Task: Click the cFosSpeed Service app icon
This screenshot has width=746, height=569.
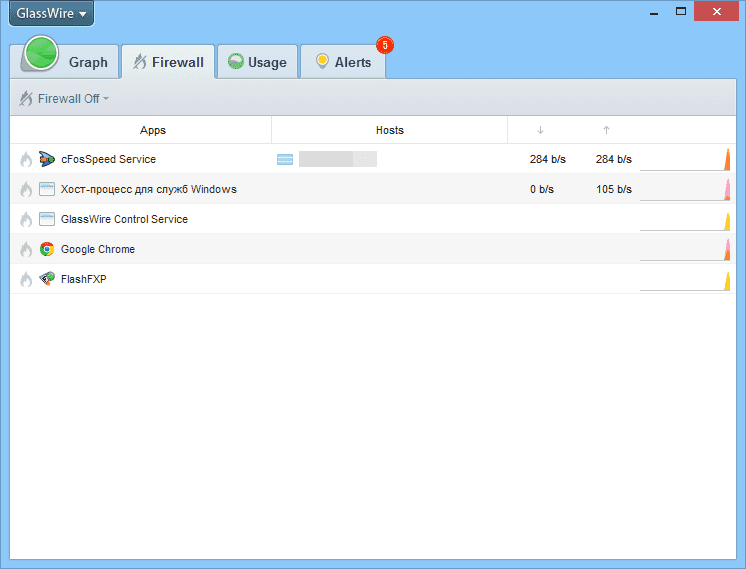Action: (46, 159)
